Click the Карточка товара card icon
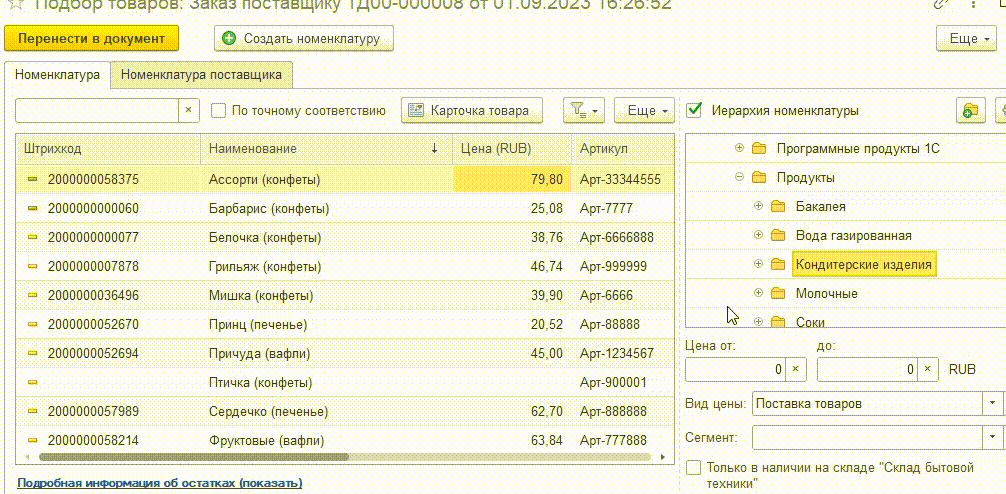The height and width of the screenshot is (494, 1006). coord(416,110)
